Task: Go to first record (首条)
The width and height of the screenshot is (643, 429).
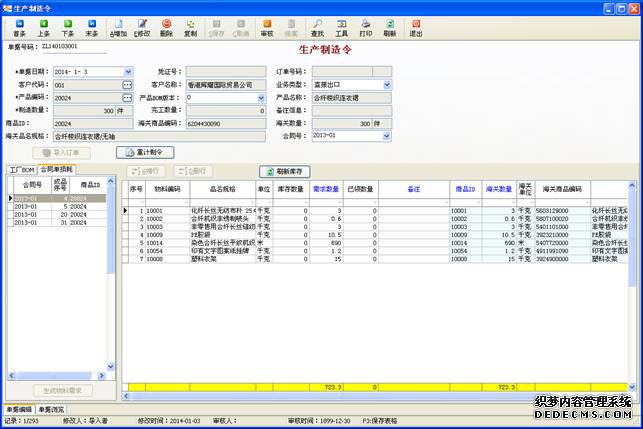Action: point(19,26)
